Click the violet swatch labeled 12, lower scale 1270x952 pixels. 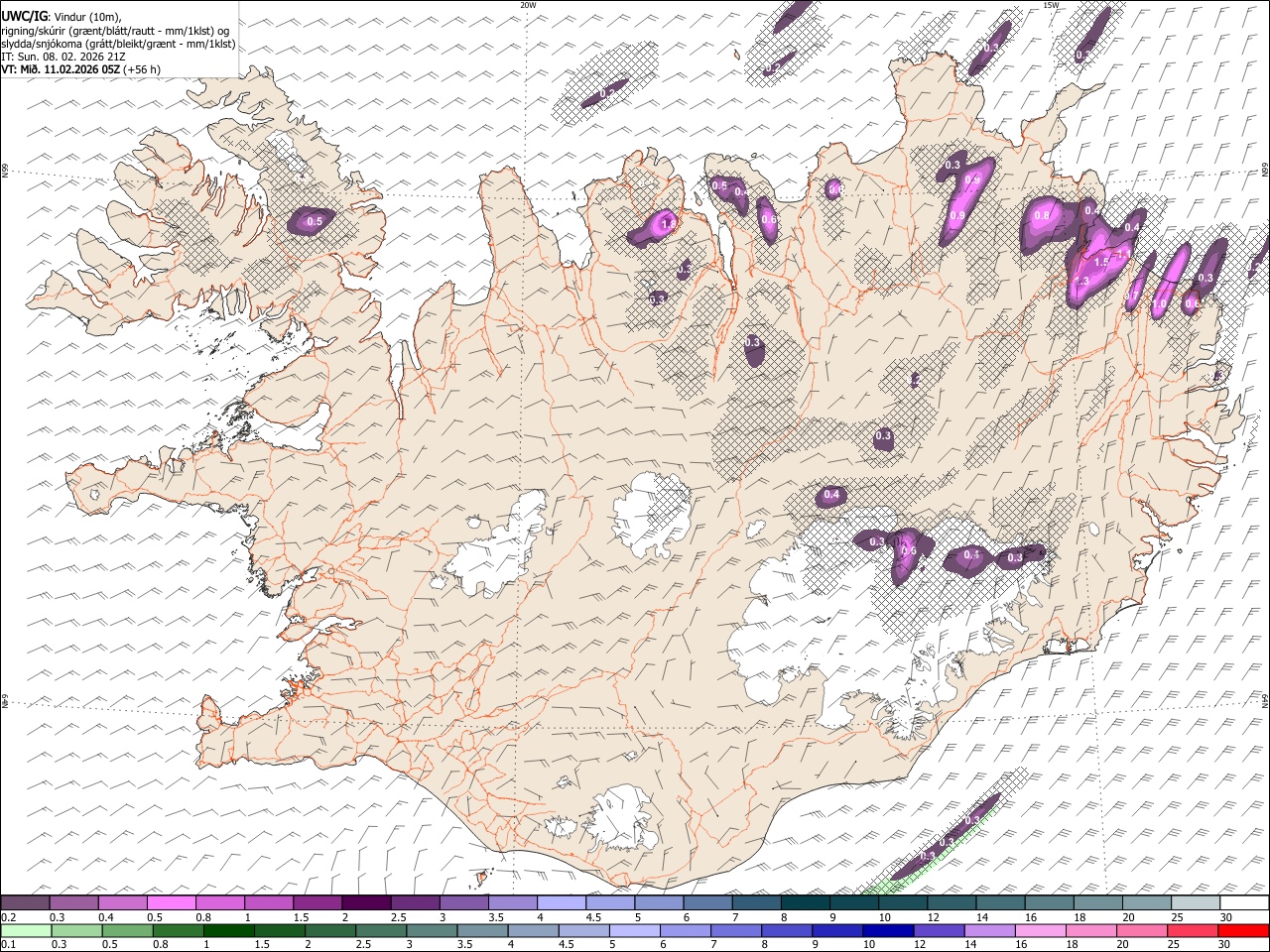coord(940,930)
